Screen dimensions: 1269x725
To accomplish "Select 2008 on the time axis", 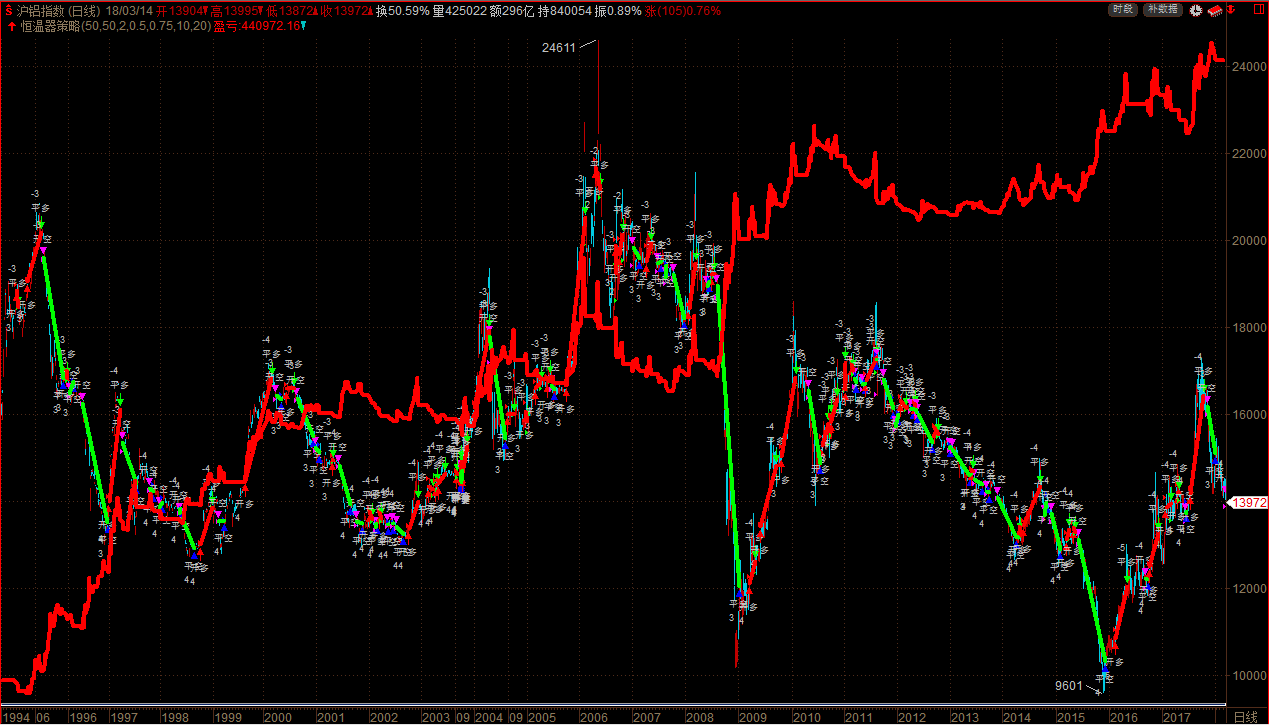I will point(699,717).
